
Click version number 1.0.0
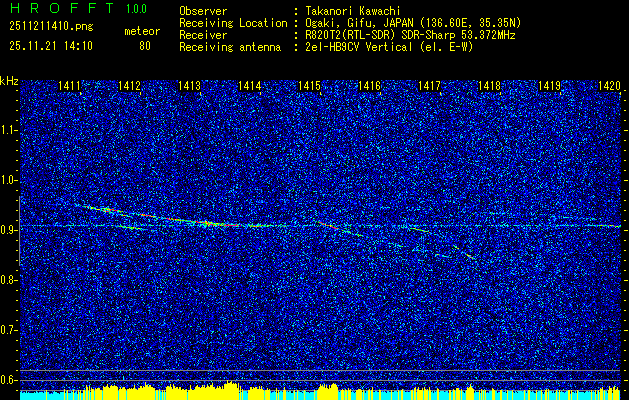(136, 9)
